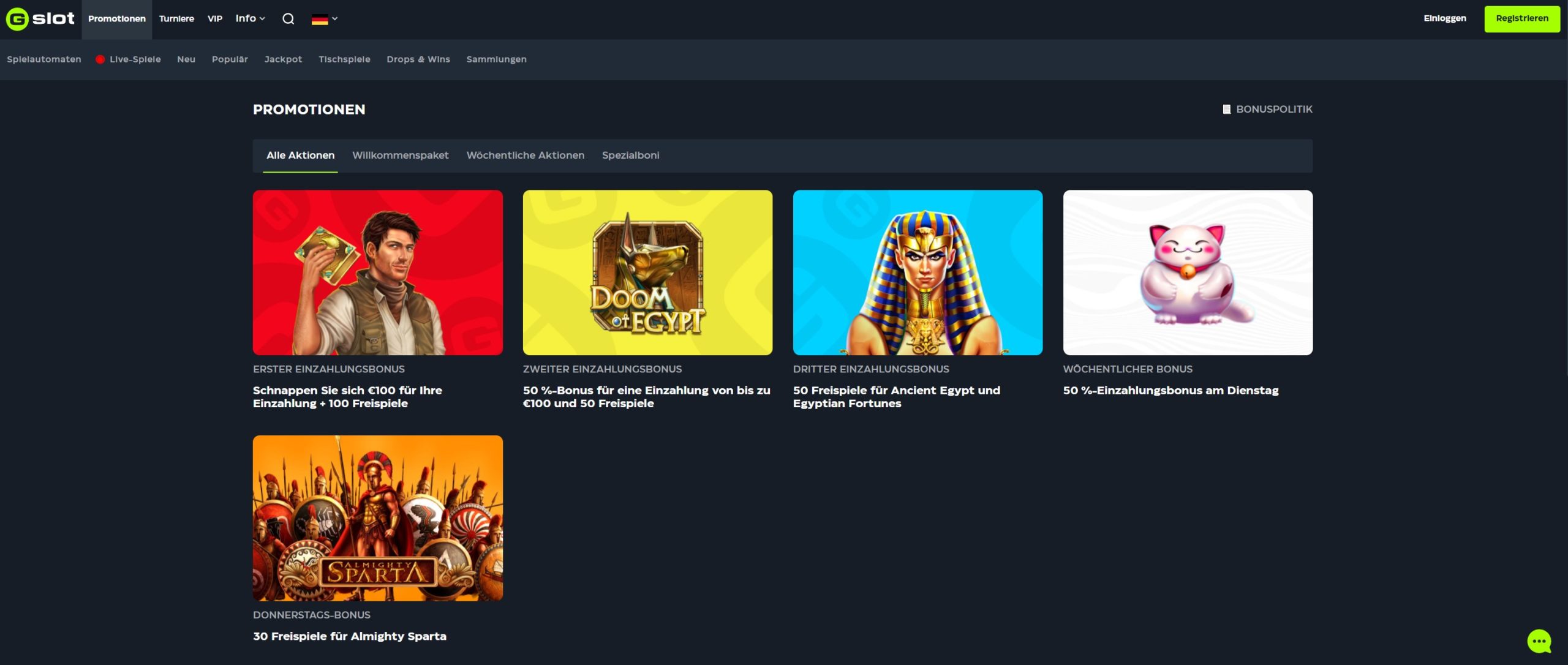
Task: Click the Bonuspolitik document icon
Action: pos(1226,109)
